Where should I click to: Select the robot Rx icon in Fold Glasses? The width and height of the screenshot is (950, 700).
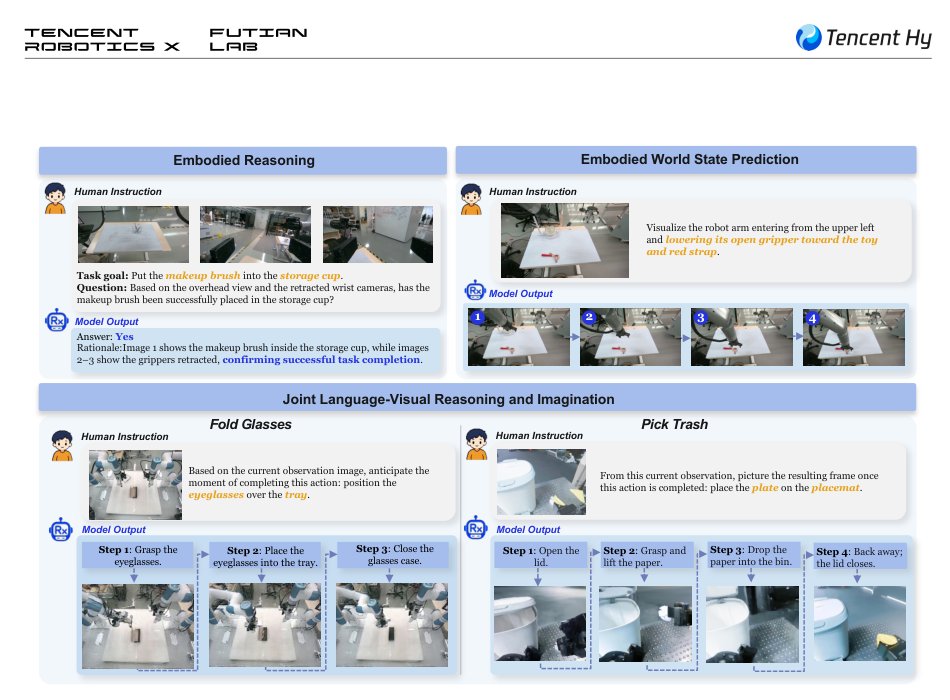pos(61,530)
